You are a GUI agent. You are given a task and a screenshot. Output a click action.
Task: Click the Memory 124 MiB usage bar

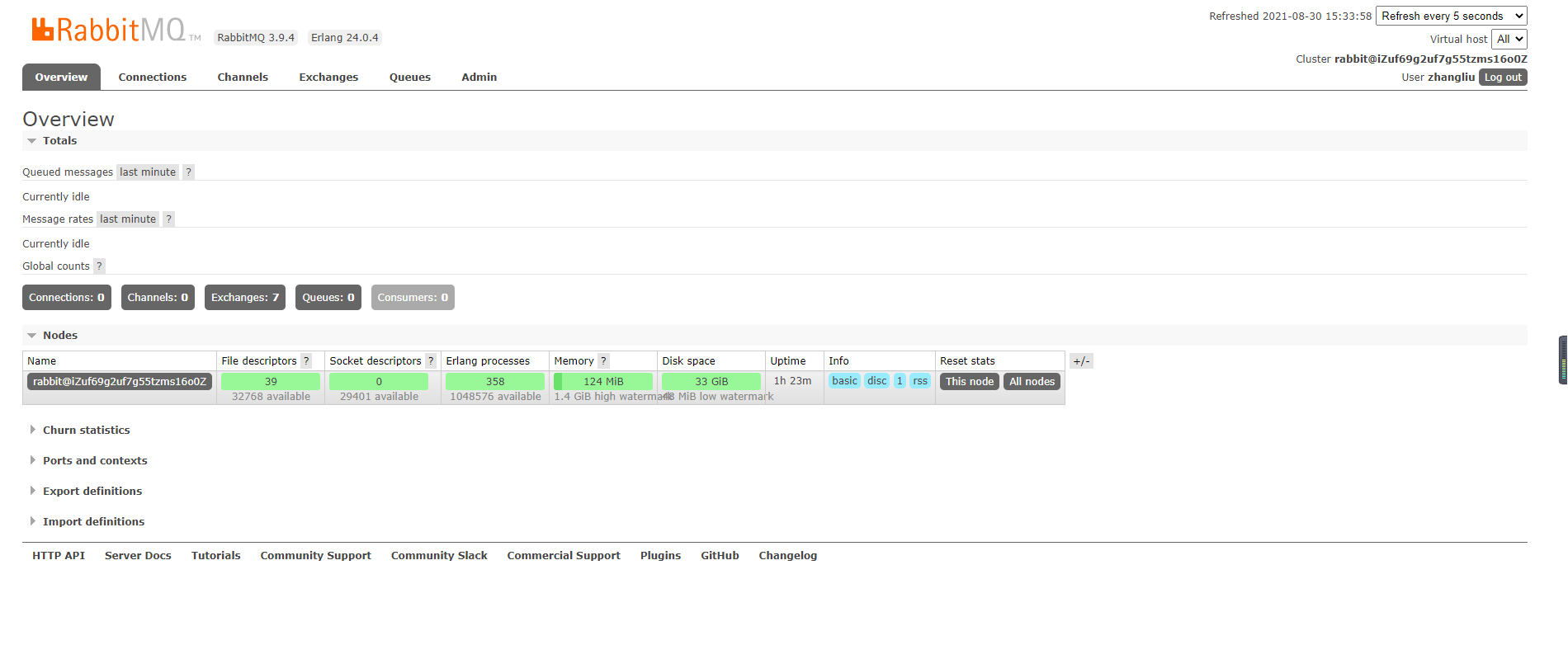click(603, 381)
